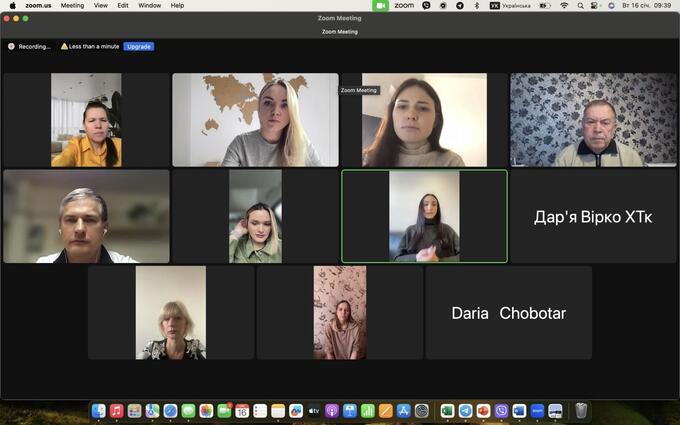Viewport: 680px width, 425px height.
Task: Select the Daria Chobotar participant tile
Action: (x=508, y=313)
